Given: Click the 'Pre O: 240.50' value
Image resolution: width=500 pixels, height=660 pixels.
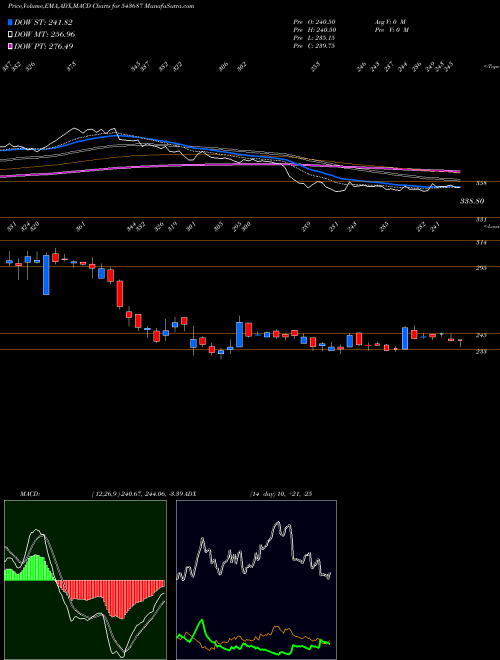Looking at the screenshot, I should (314, 22).
